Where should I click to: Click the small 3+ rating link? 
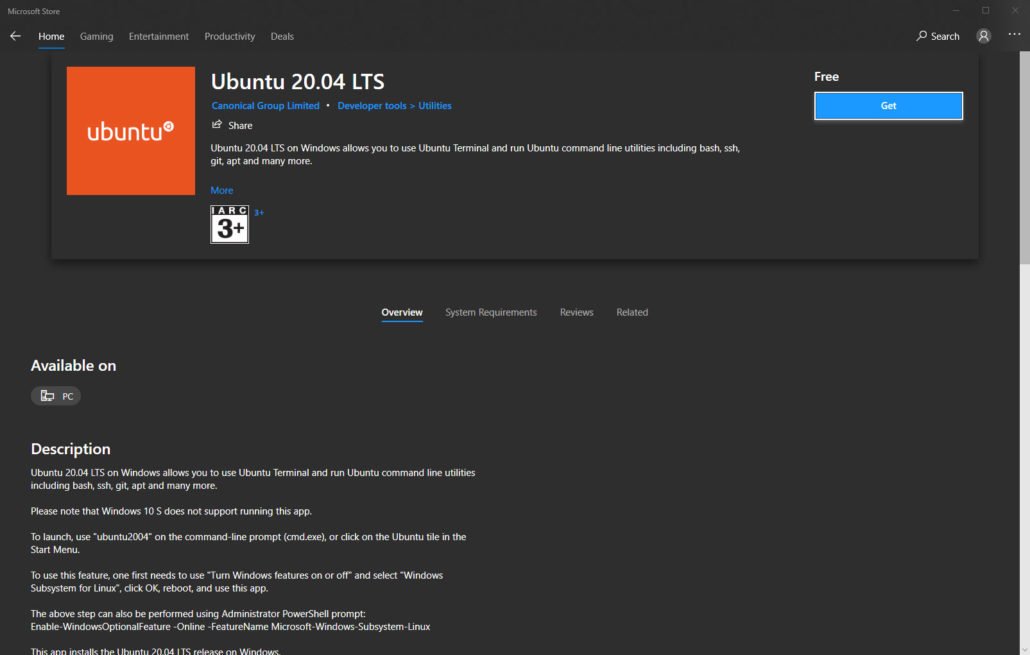(259, 212)
